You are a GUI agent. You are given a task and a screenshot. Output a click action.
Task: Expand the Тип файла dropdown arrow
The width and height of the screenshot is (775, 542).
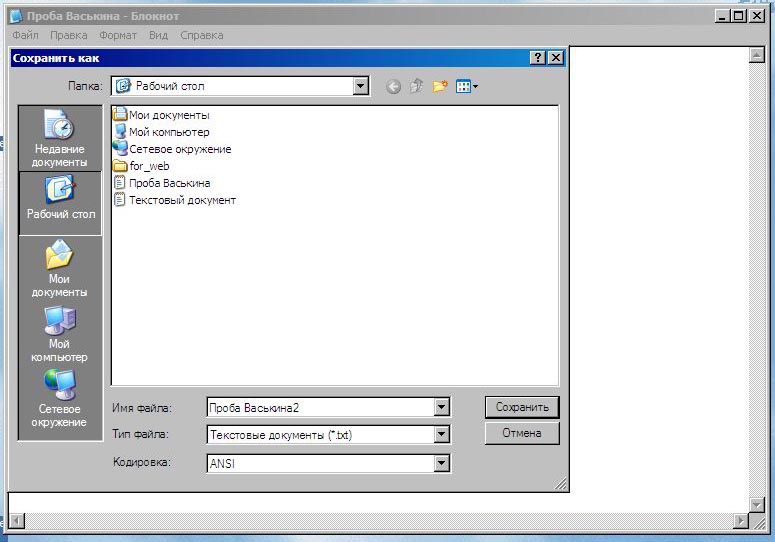[441, 434]
